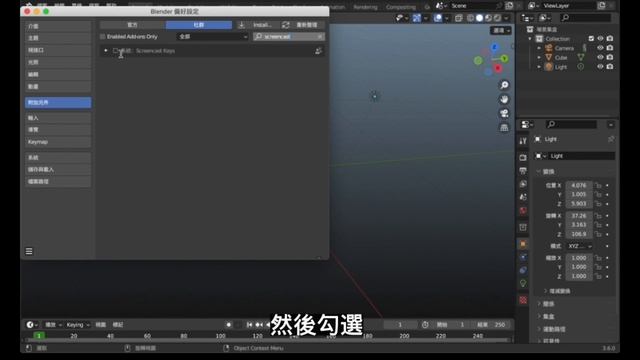Image resolution: width=640 pixels, height=360 pixels.
Task: Clear the screencast search text
Action: (320, 37)
